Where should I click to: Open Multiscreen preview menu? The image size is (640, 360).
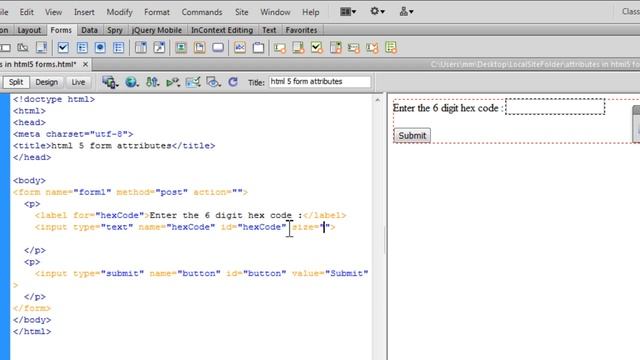[x=110, y=82]
